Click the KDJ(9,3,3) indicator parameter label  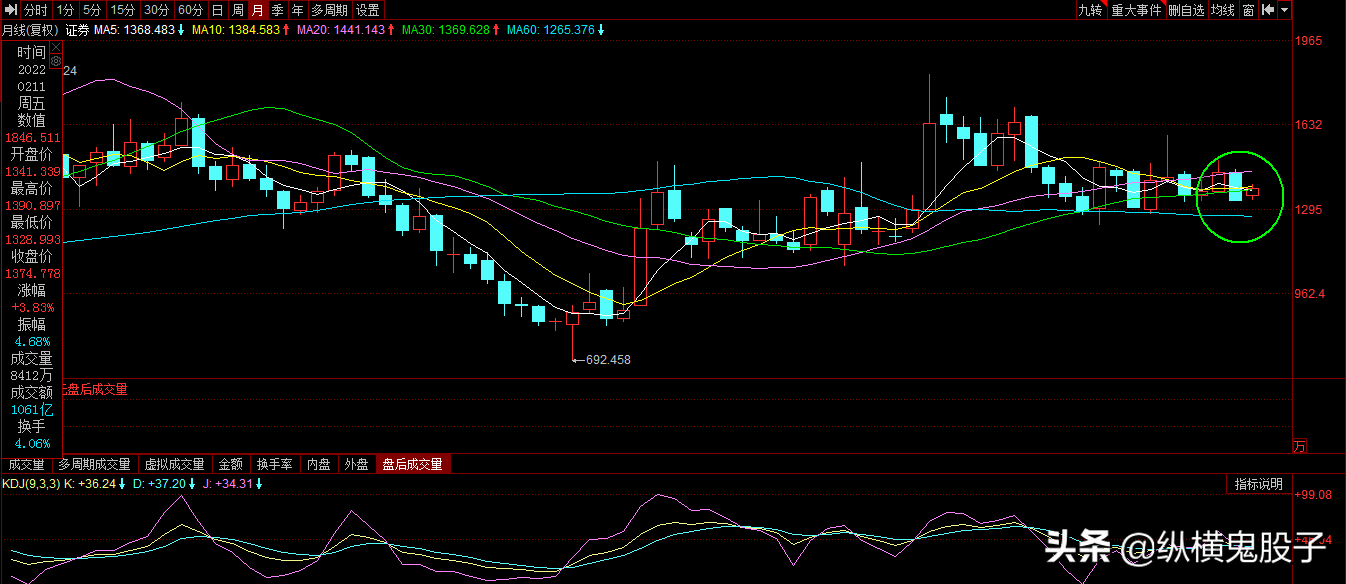coord(30,484)
